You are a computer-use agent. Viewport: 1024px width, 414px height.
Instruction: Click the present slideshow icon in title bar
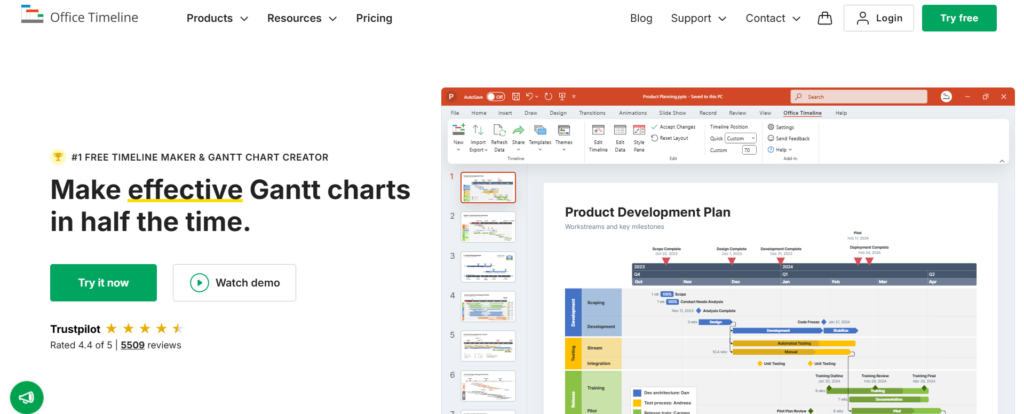pos(562,97)
